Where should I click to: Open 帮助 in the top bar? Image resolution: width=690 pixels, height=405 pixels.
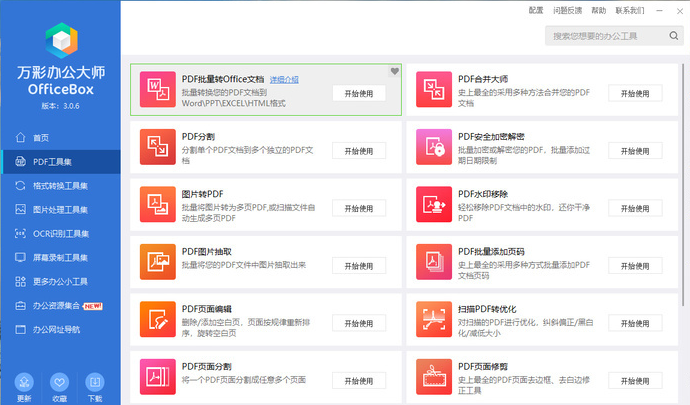598,11
